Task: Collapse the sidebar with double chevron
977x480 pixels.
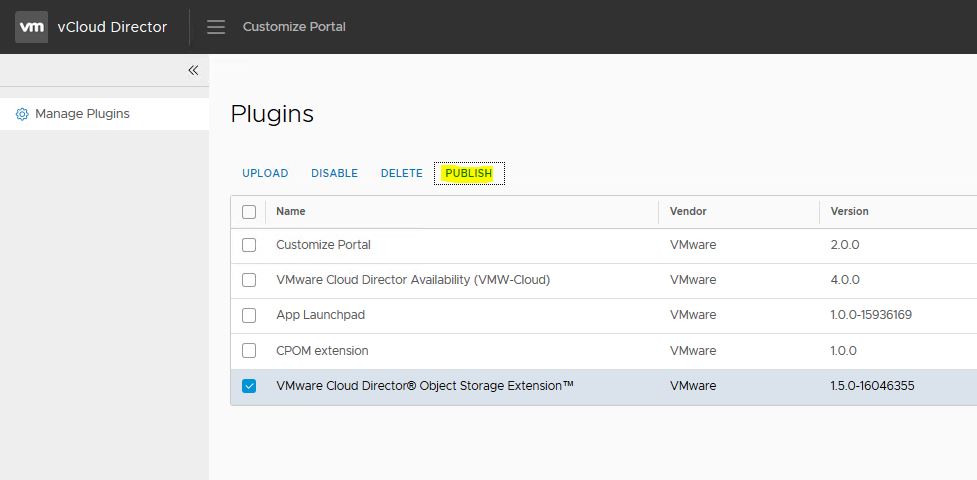Action: (193, 70)
